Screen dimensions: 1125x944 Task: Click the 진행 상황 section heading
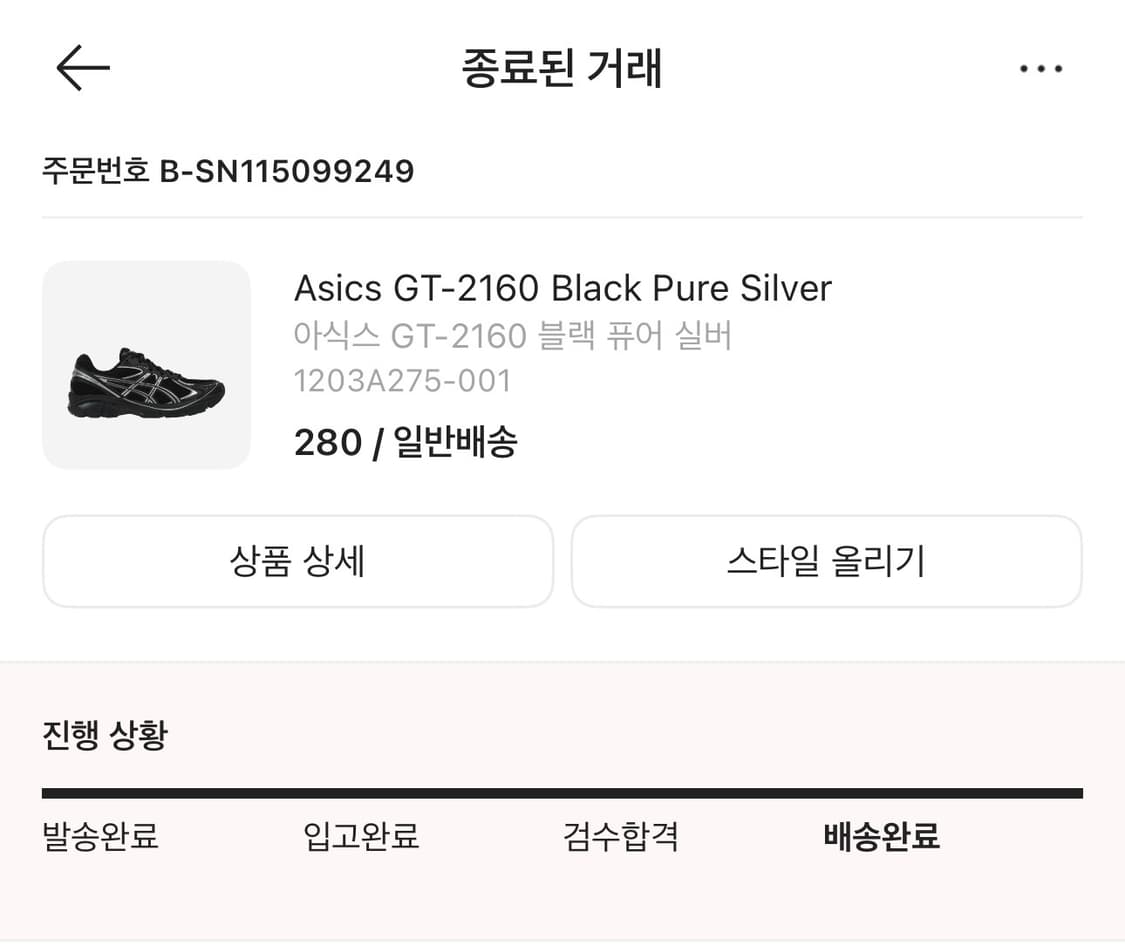106,734
